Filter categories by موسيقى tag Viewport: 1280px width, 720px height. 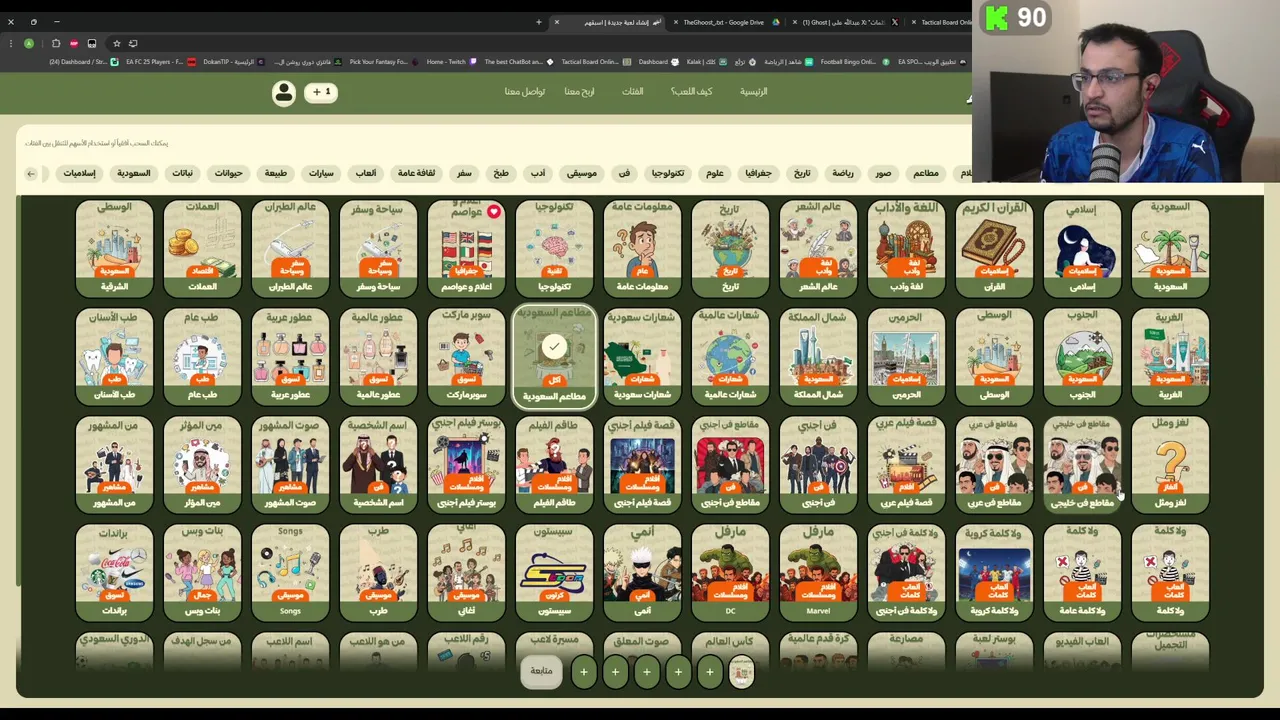pos(582,173)
